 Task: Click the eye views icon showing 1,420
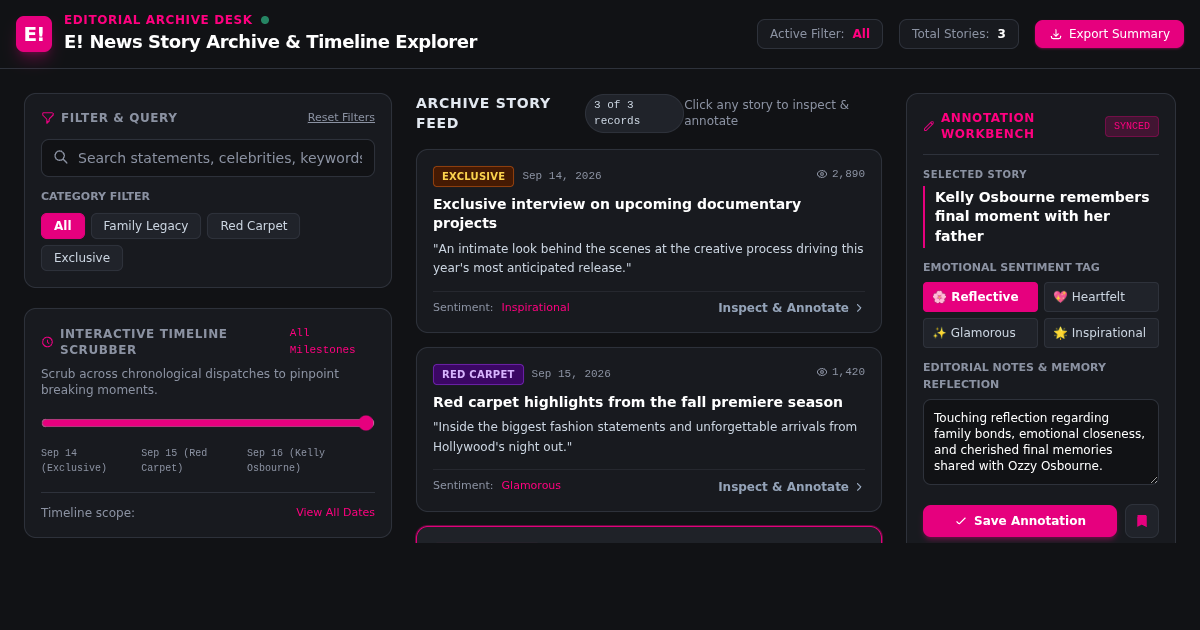822,372
